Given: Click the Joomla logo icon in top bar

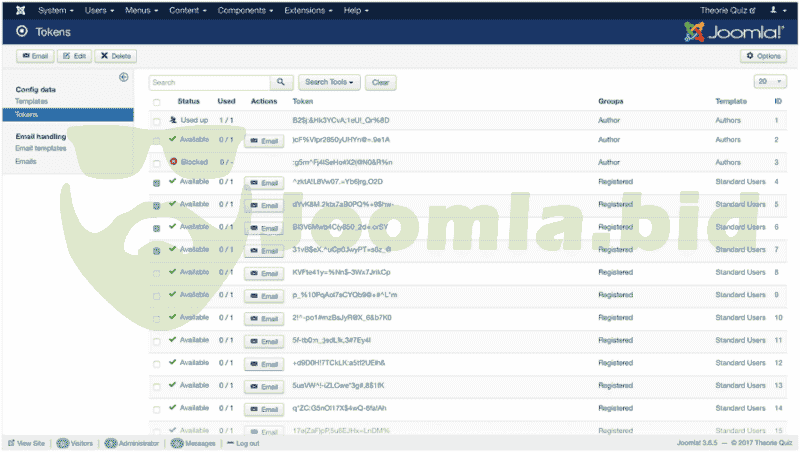Looking at the screenshot, I should (x=21, y=10).
